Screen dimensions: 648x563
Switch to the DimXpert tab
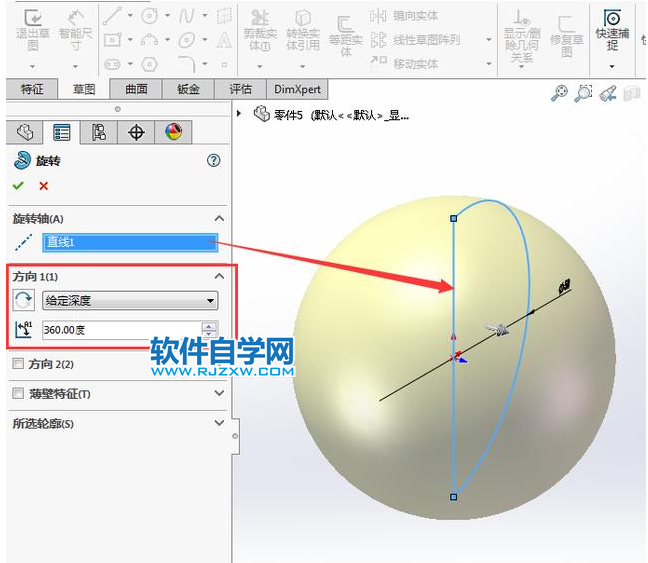(297, 89)
